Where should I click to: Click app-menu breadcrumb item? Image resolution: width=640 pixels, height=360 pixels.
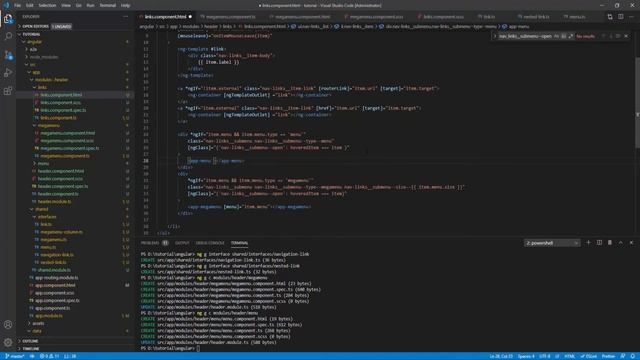tap(516, 27)
